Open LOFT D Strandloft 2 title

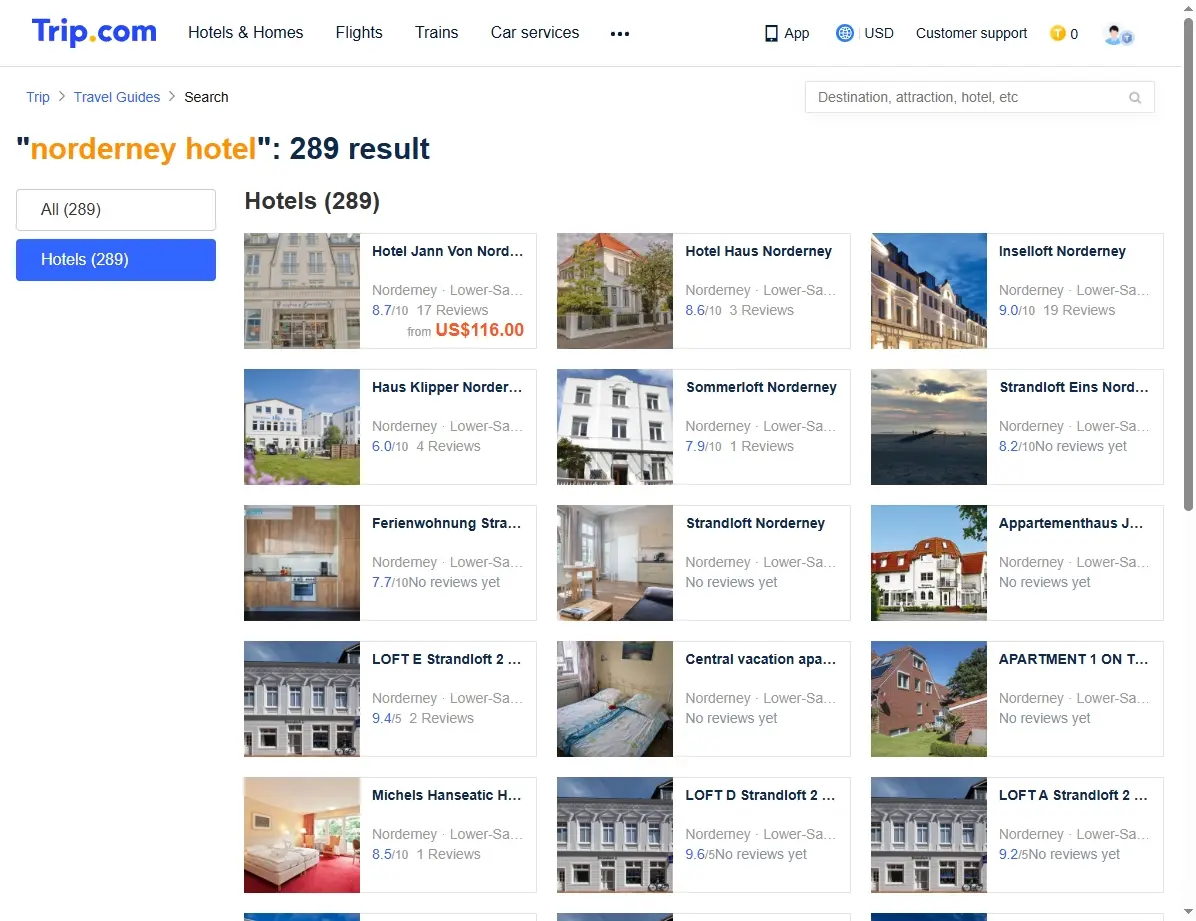760,795
